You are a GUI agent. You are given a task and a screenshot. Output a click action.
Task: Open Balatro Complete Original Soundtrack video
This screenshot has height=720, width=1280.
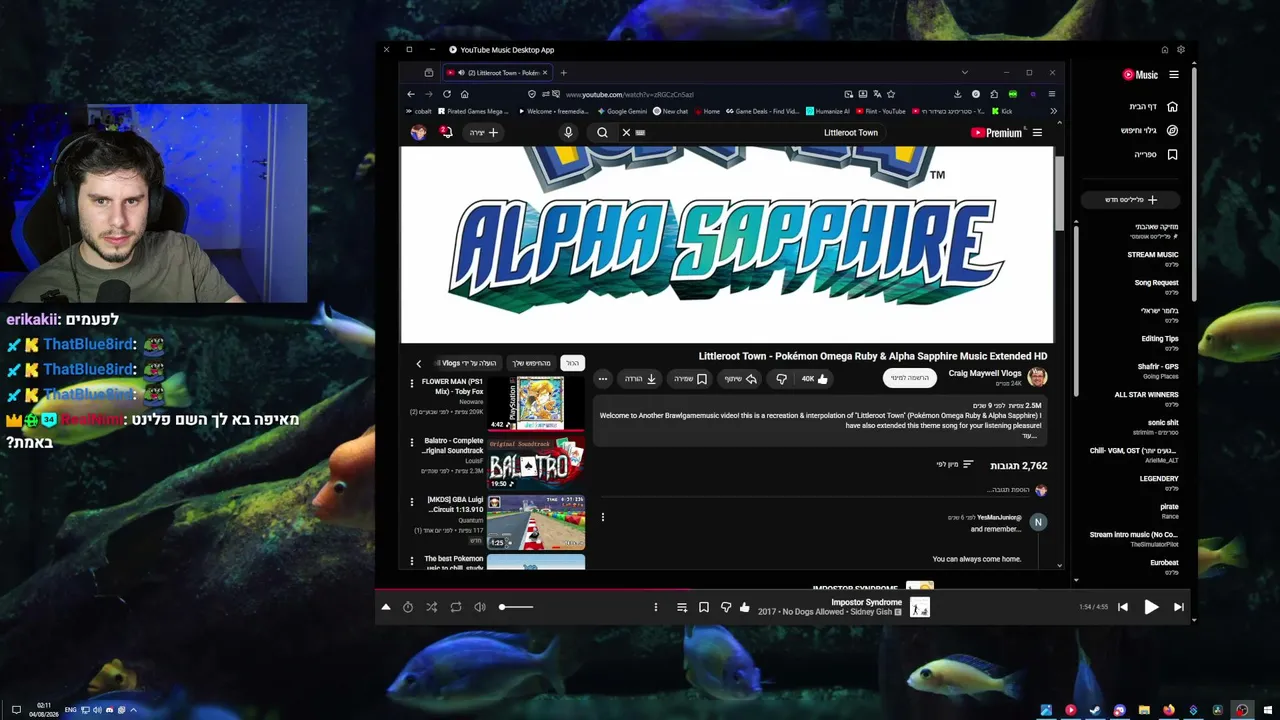pyautogui.click(x=536, y=462)
